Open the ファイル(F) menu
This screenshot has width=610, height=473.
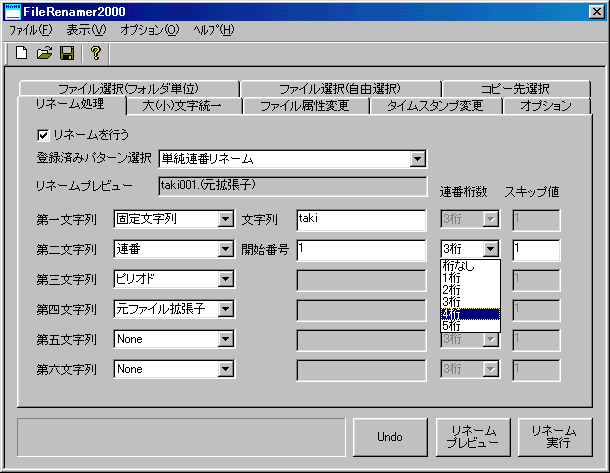30,30
